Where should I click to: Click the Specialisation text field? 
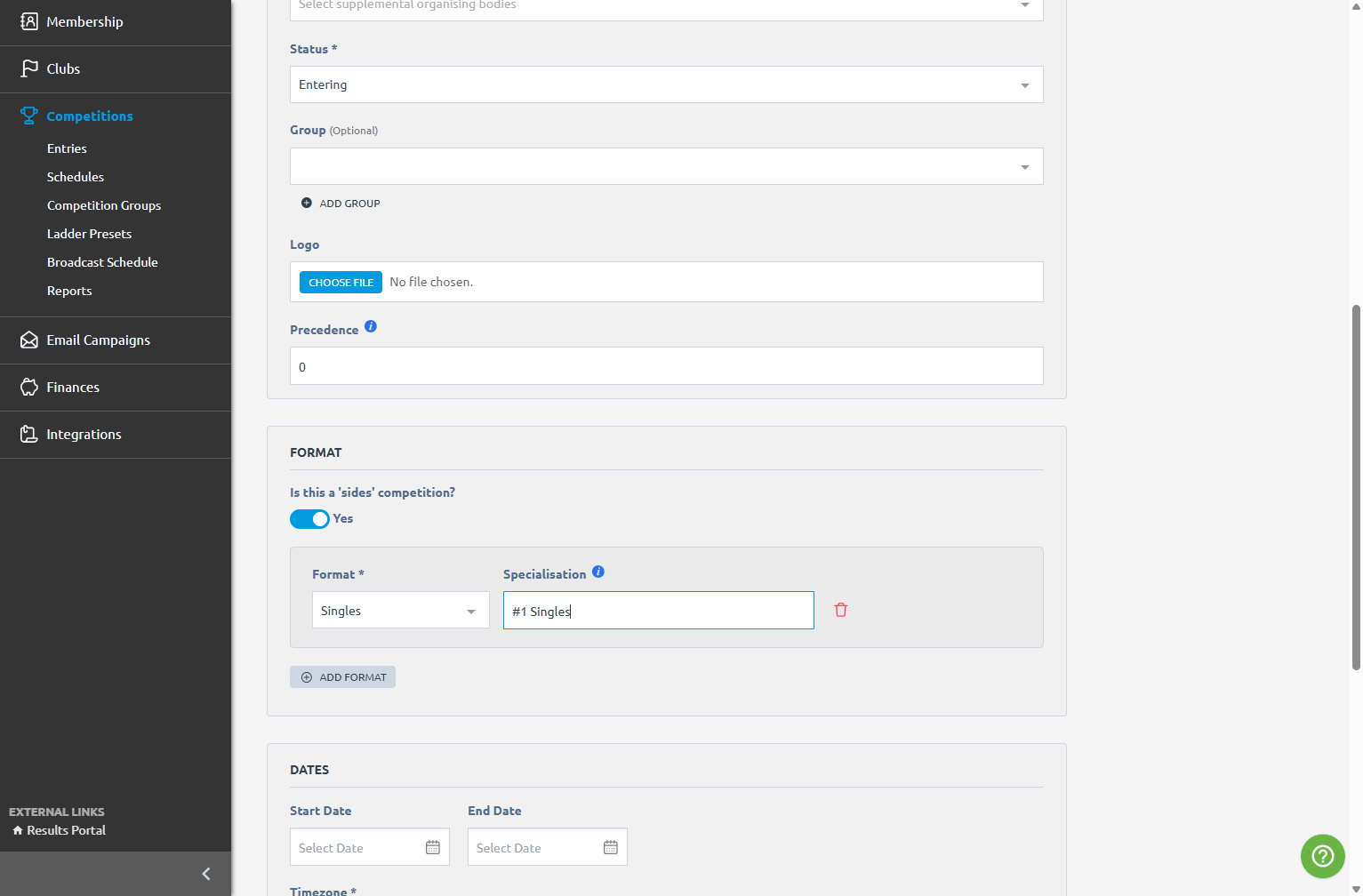659,610
